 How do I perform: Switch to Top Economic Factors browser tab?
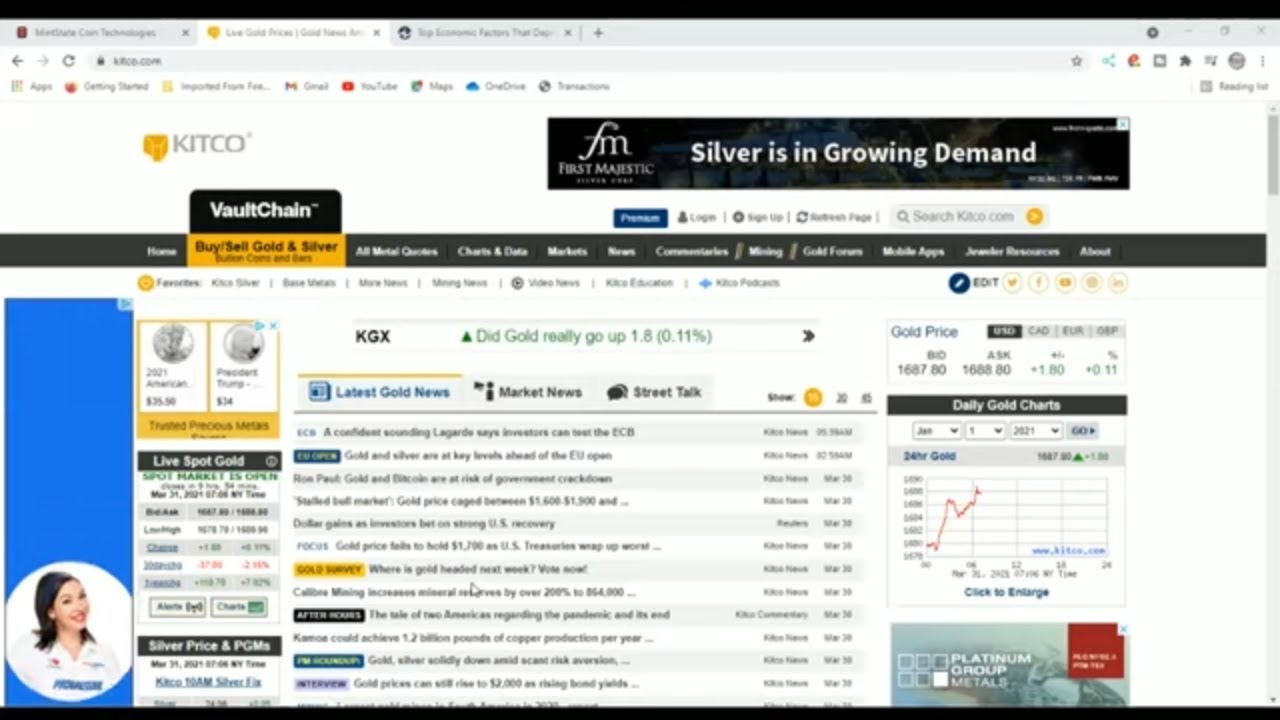tap(484, 33)
